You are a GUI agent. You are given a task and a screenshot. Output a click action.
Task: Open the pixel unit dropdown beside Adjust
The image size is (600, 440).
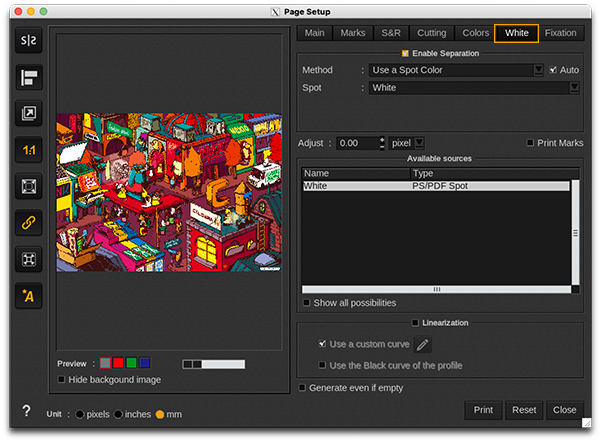point(407,143)
